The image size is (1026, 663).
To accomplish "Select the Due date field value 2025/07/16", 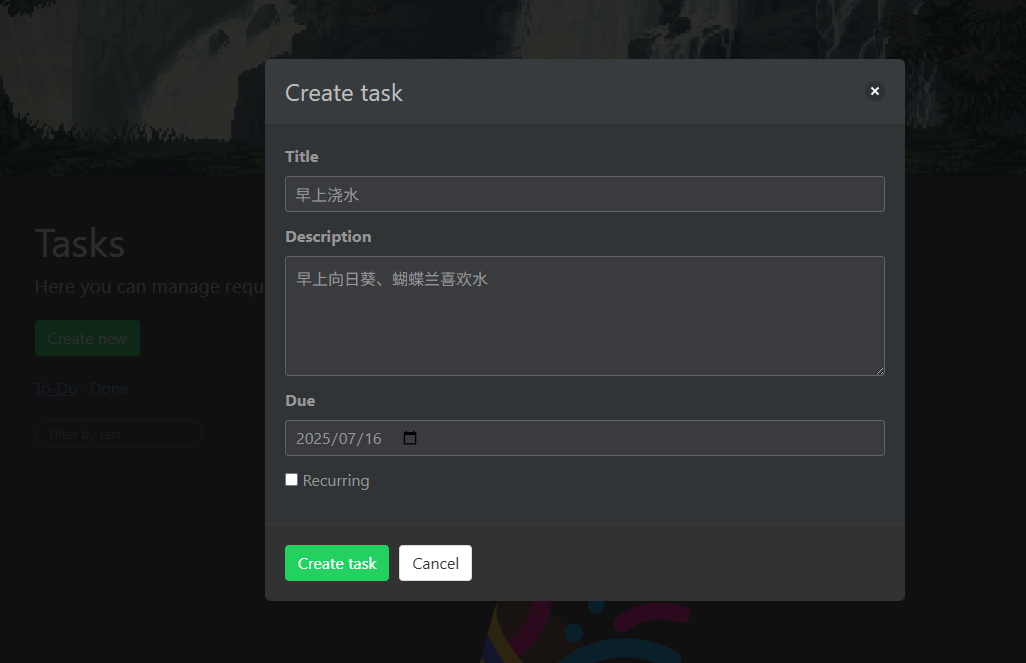I will pos(338,439).
